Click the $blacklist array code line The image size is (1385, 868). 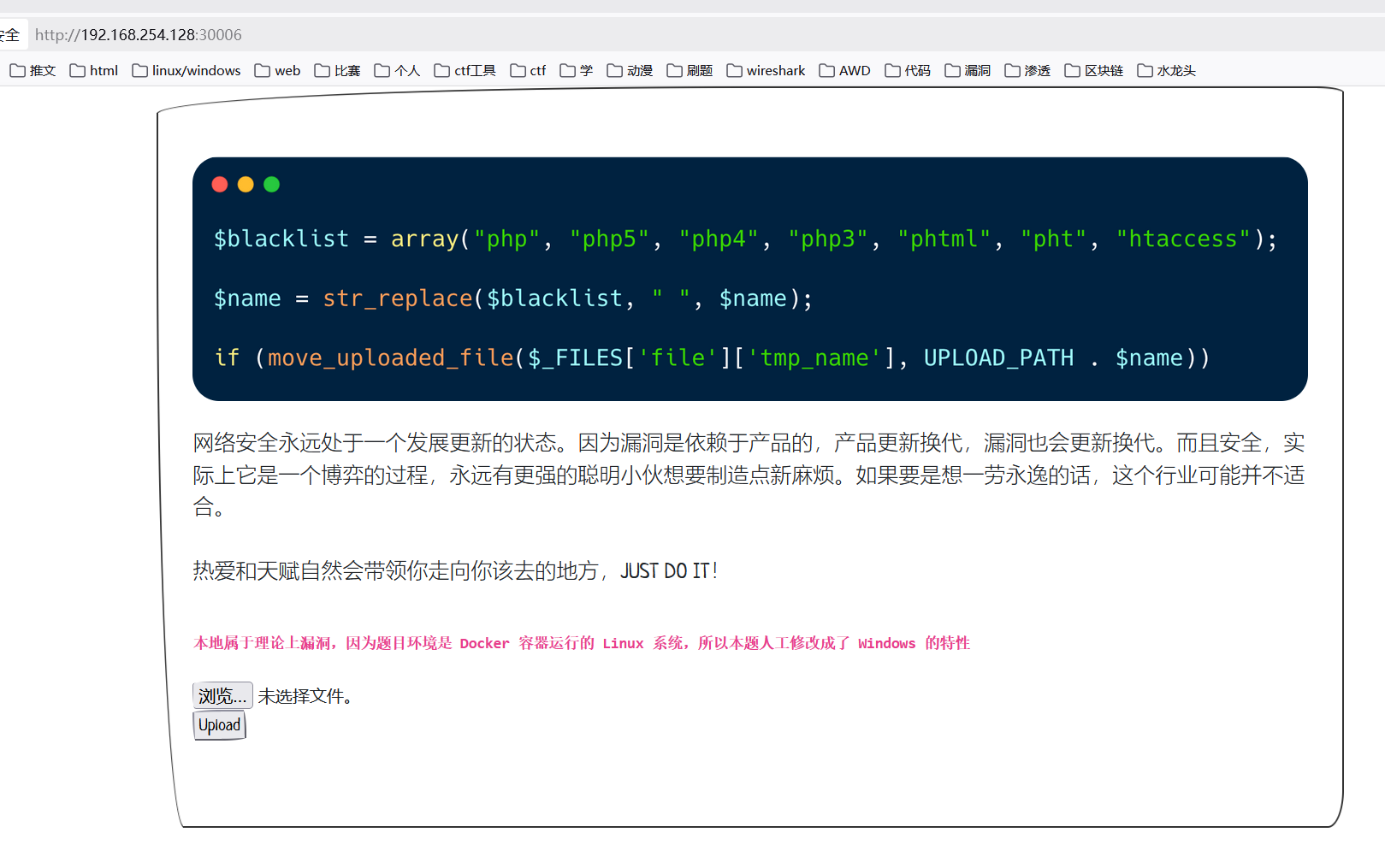[745, 239]
